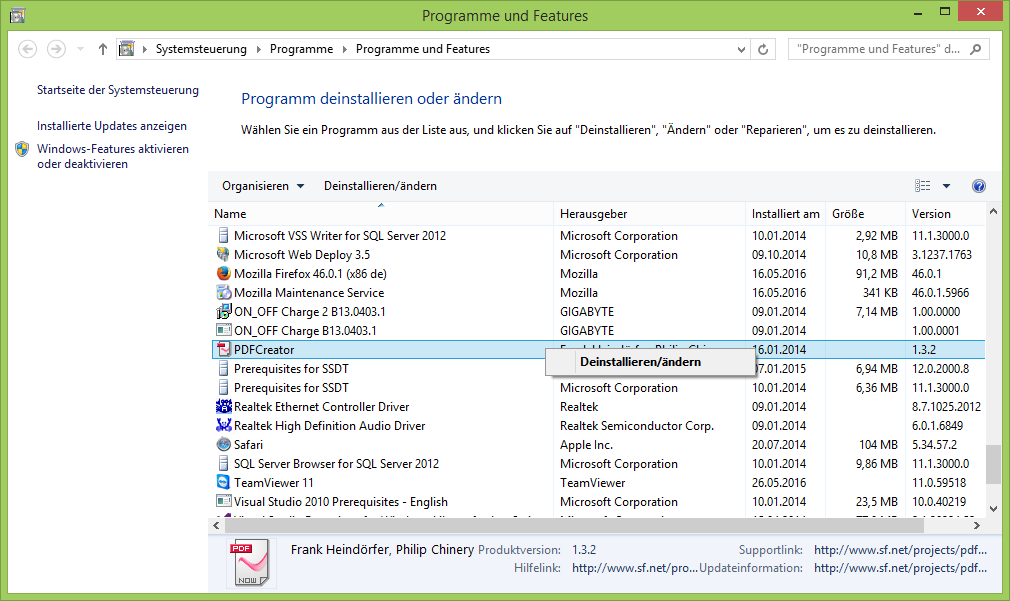Image resolution: width=1010 pixels, height=601 pixels.
Task: Open the address bar history dropdown
Action: point(741,49)
